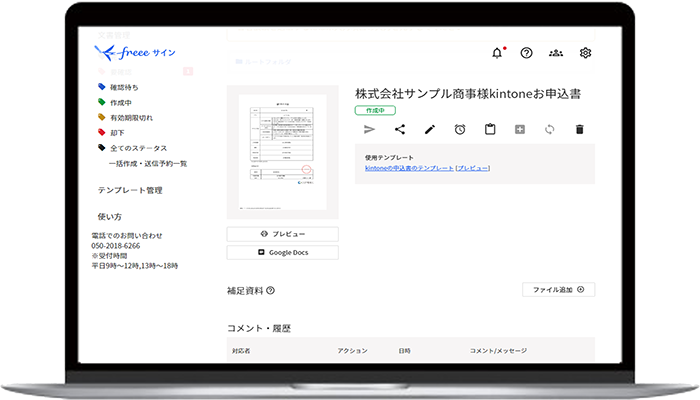Click the send paper plane icon
Image resolution: width=700 pixels, height=400 pixels.
pos(369,129)
